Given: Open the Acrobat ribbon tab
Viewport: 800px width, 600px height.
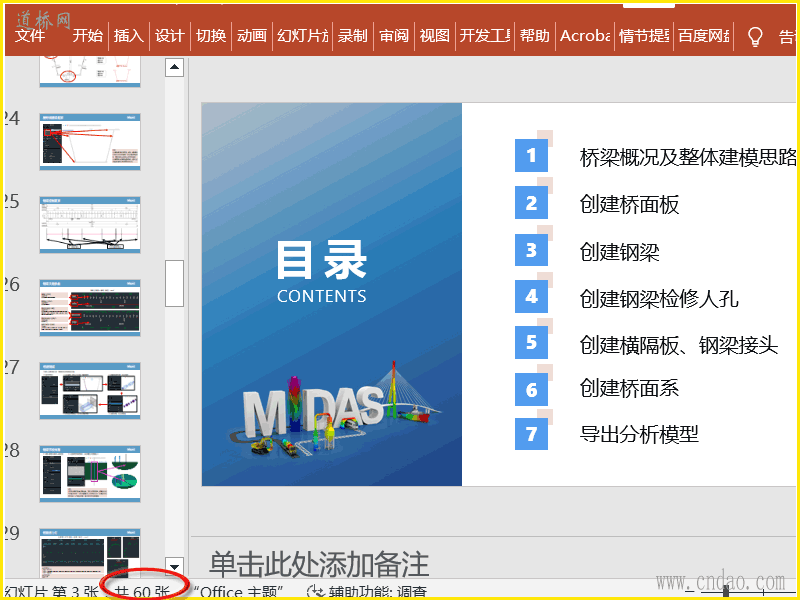Looking at the screenshot, I should [585, 35].
